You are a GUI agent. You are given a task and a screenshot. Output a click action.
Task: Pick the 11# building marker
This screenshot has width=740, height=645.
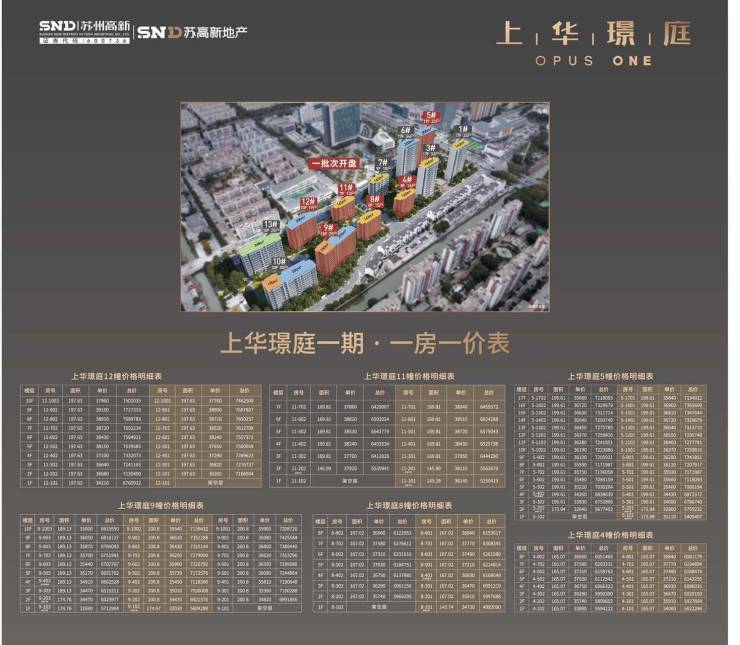tap(345, 187)
